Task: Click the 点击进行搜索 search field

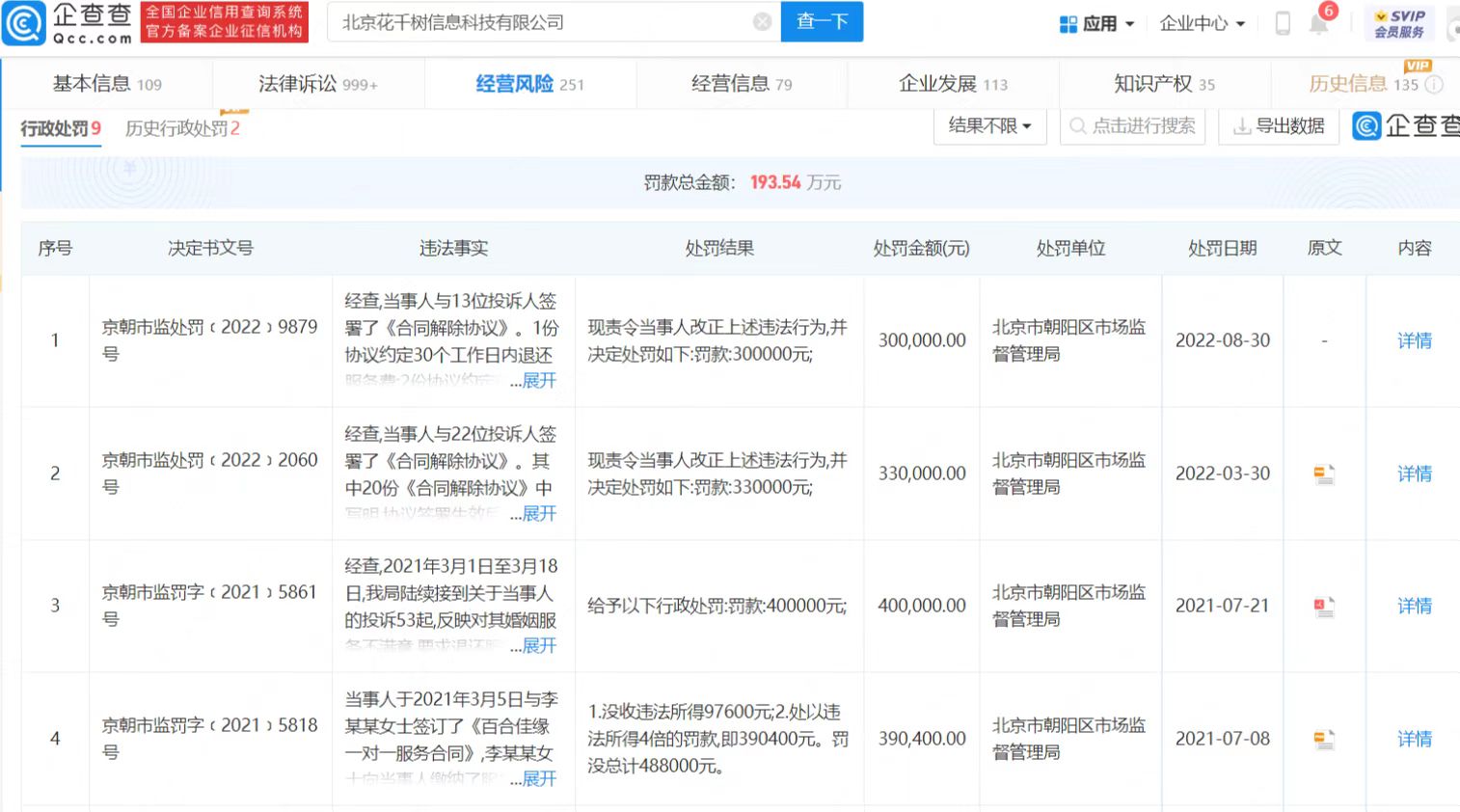Action: [x=1133, y=126]
